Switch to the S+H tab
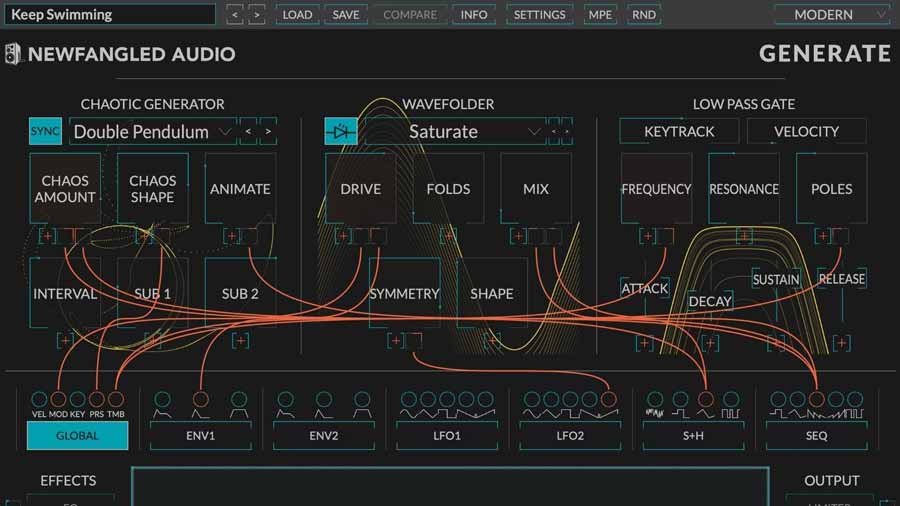 click(693, 435)
